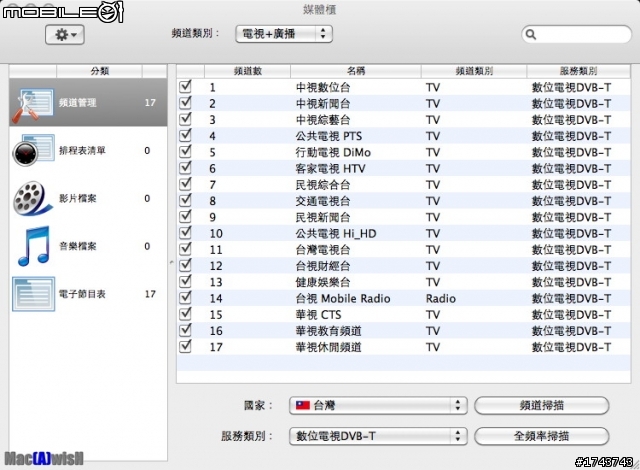Uncheck channel 2 中視新聞台 checkbox

click(185, 103)
